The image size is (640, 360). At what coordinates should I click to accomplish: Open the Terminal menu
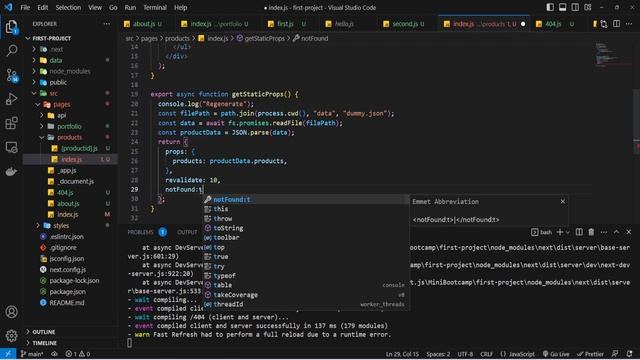pyautogui.click(x=155, y=7)
